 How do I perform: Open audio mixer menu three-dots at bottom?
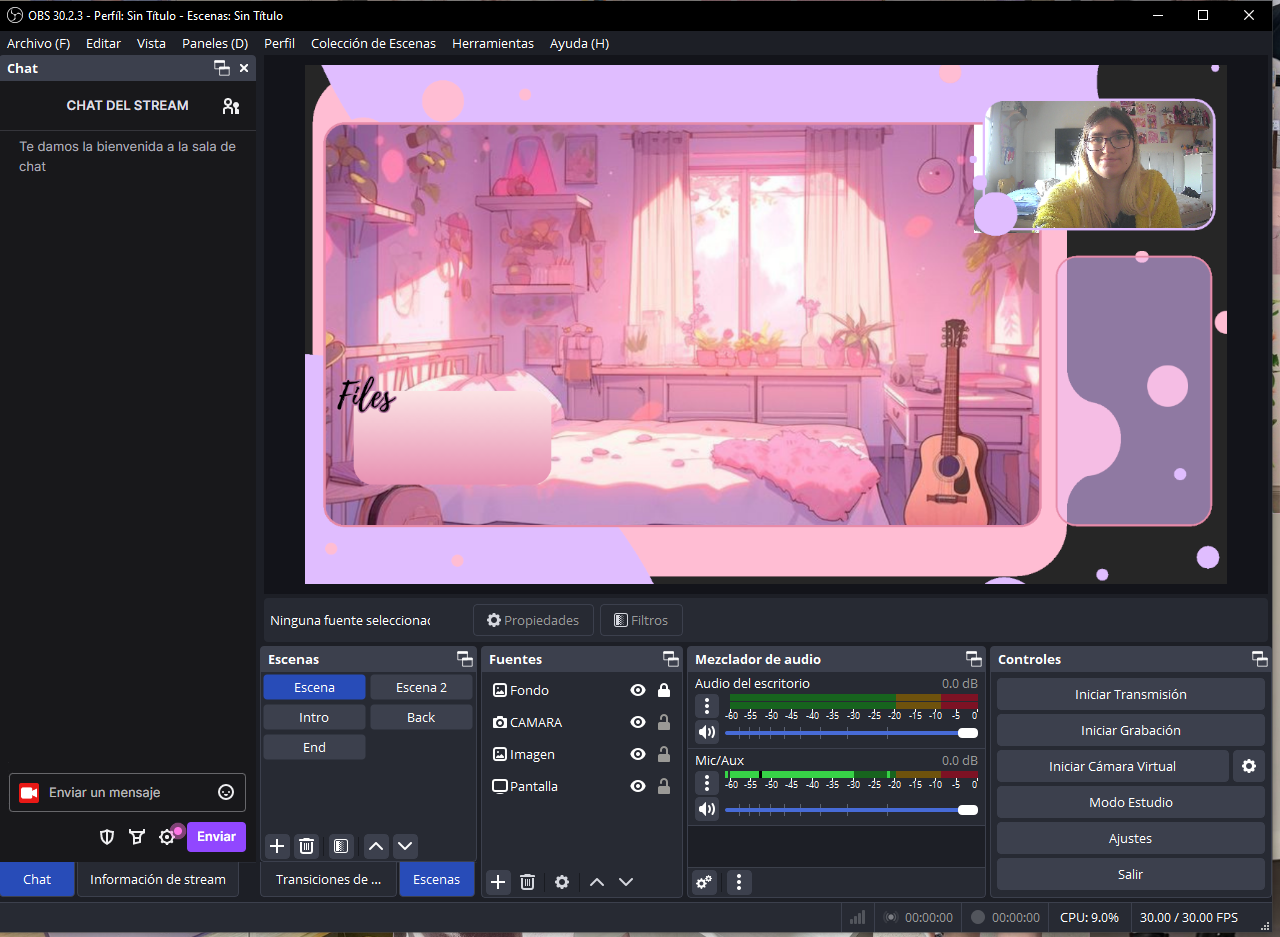point(739,882)
